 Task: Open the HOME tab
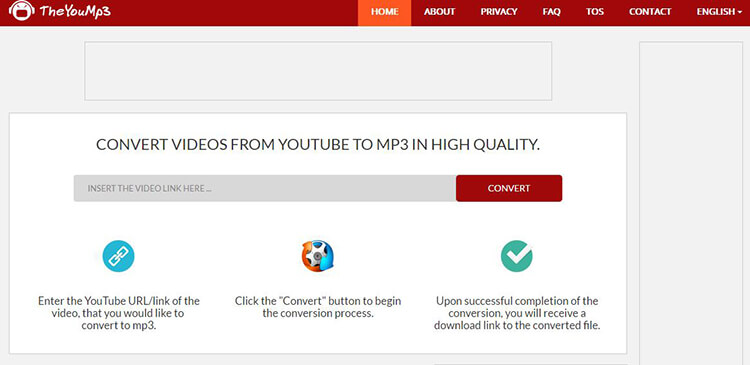385,12
